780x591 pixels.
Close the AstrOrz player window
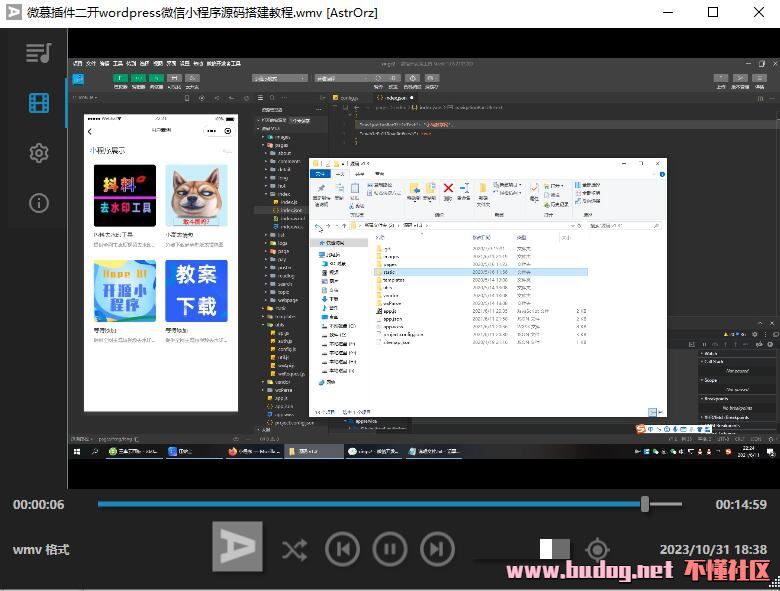(757, 13)
